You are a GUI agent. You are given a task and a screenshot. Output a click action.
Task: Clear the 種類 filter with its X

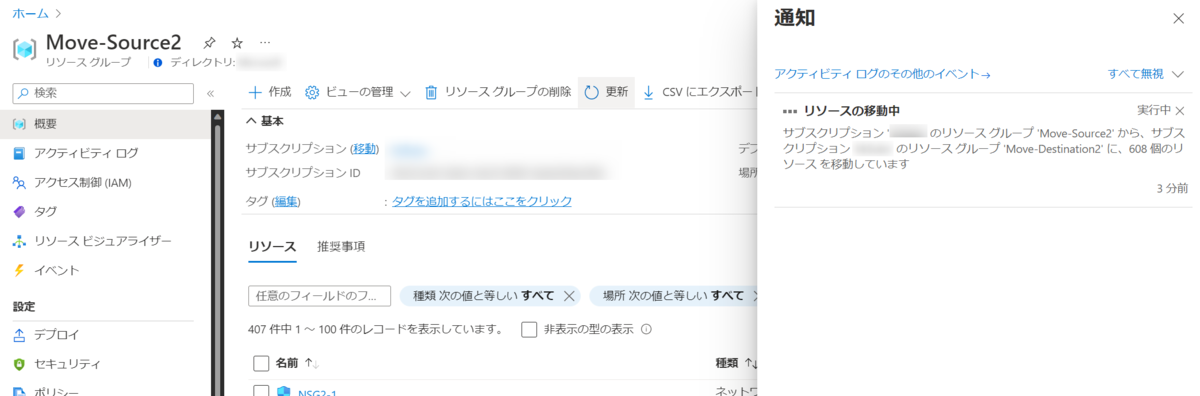coord(569,296)
